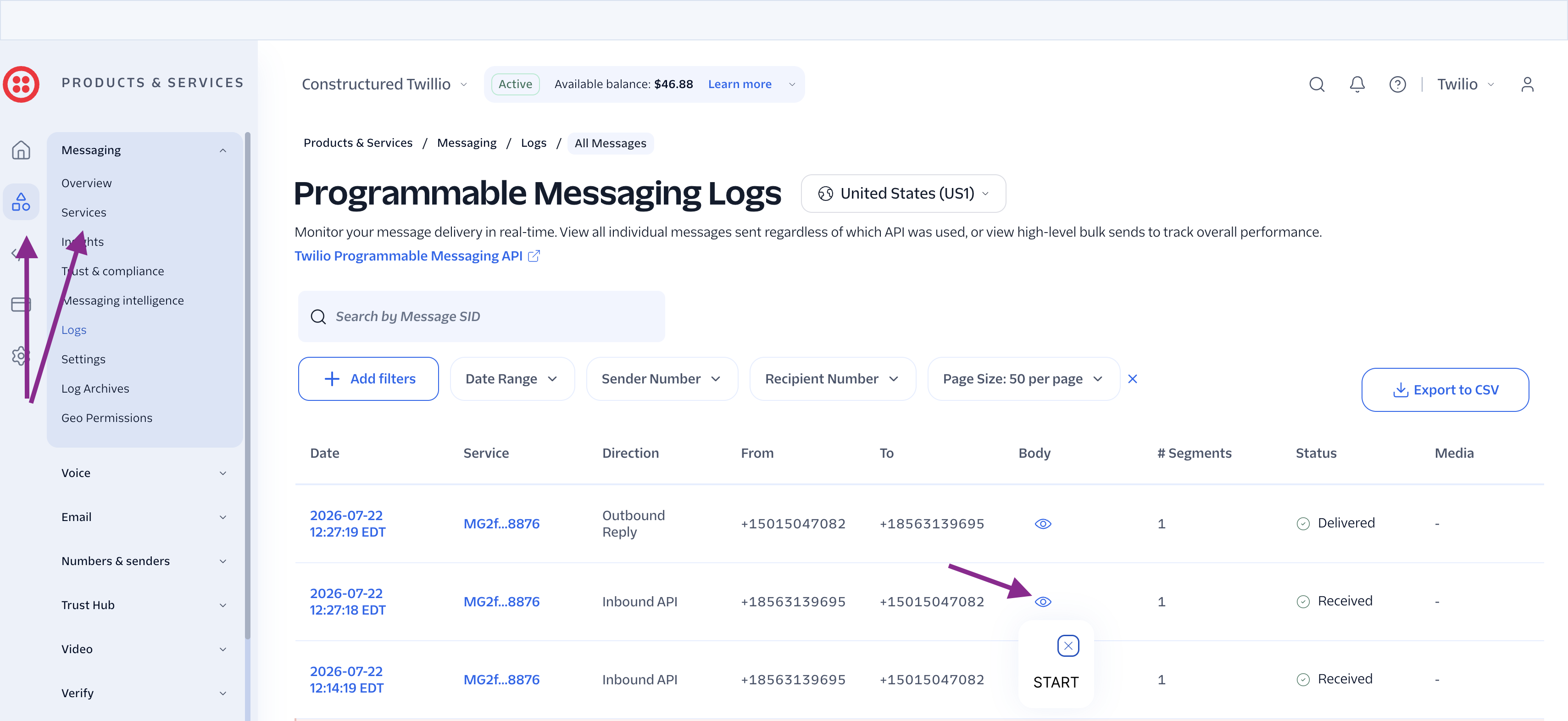Click magnifier icon in Message SID search

tap(318, 316)
